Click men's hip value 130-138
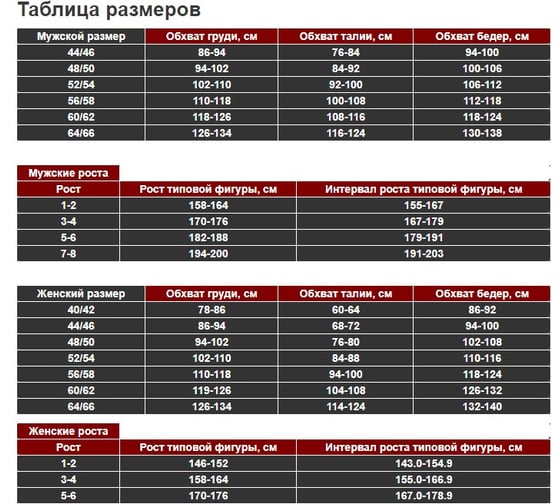The image size is (560, 504). click(x=482, y=133)
